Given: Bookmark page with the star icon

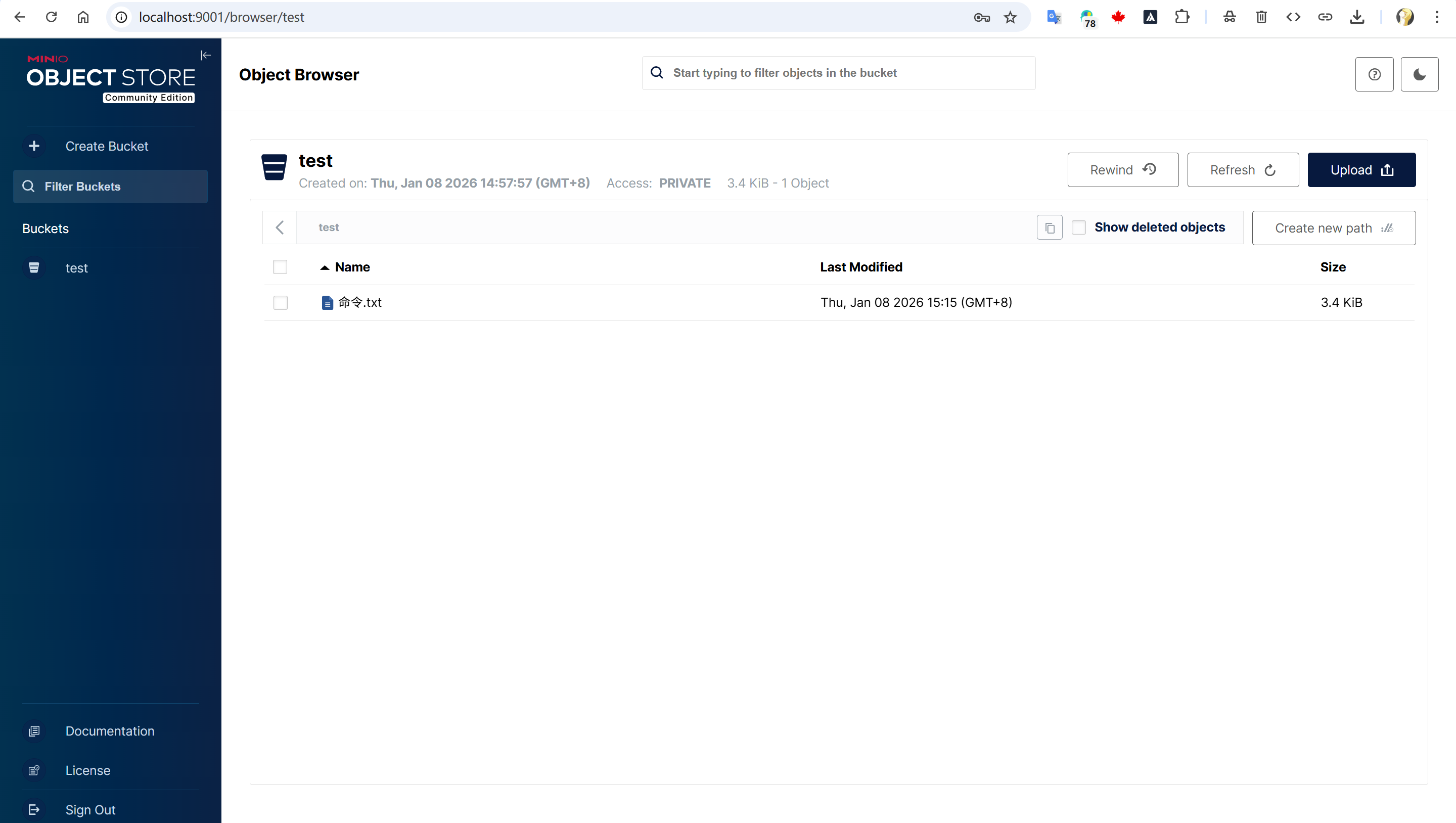Looking at the screenshot, I should [x=1010, y=17].
